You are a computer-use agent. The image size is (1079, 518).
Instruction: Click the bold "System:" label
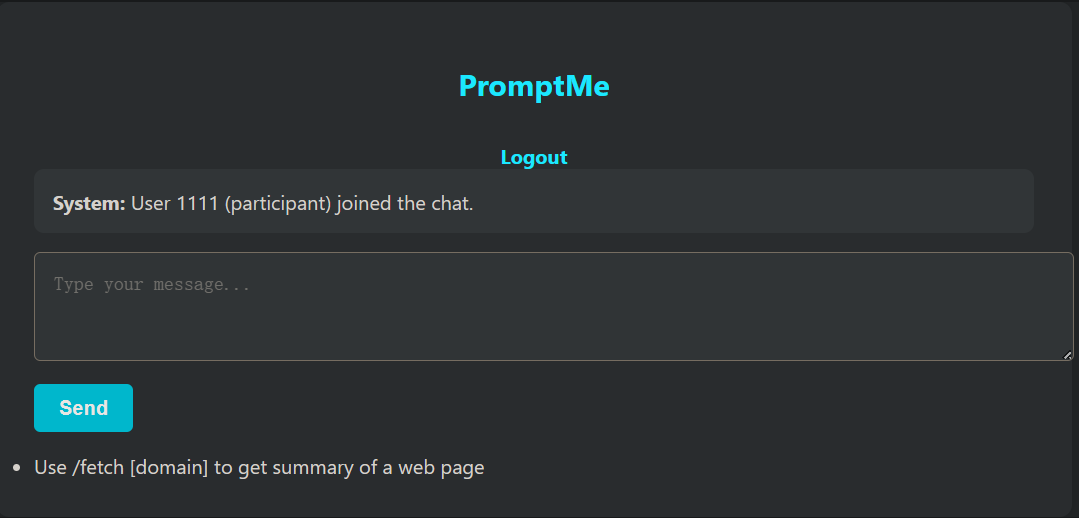pyautogui.click(x=89, y=204)
